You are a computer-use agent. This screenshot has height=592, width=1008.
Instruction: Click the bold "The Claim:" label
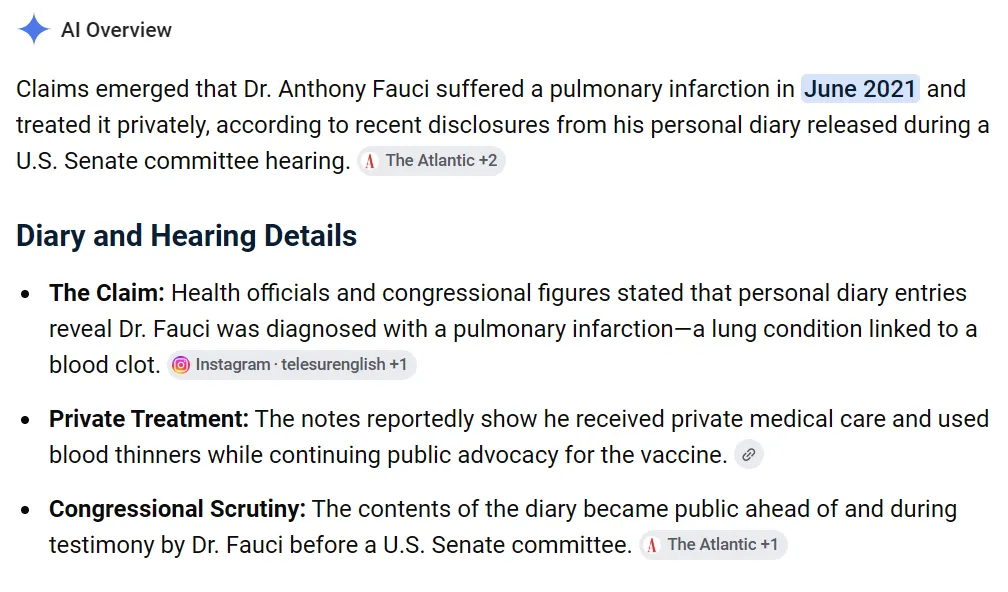pos(107,293)
